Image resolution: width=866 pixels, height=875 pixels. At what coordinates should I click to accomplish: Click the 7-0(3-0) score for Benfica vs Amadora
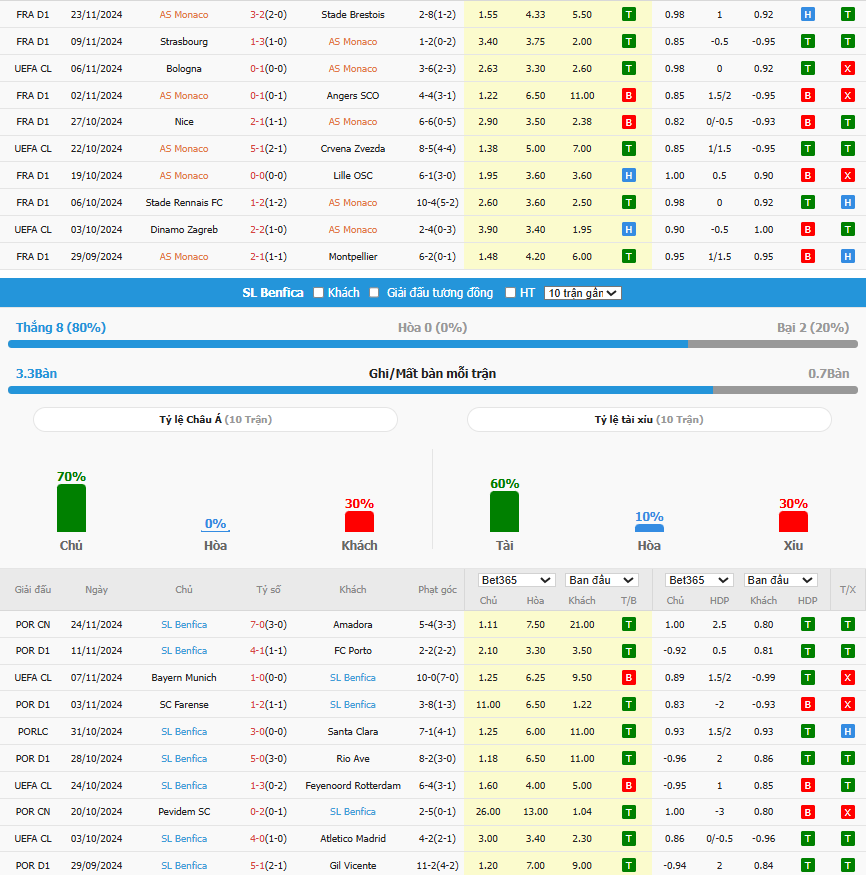pyautogui.click(x=268, y=624)
